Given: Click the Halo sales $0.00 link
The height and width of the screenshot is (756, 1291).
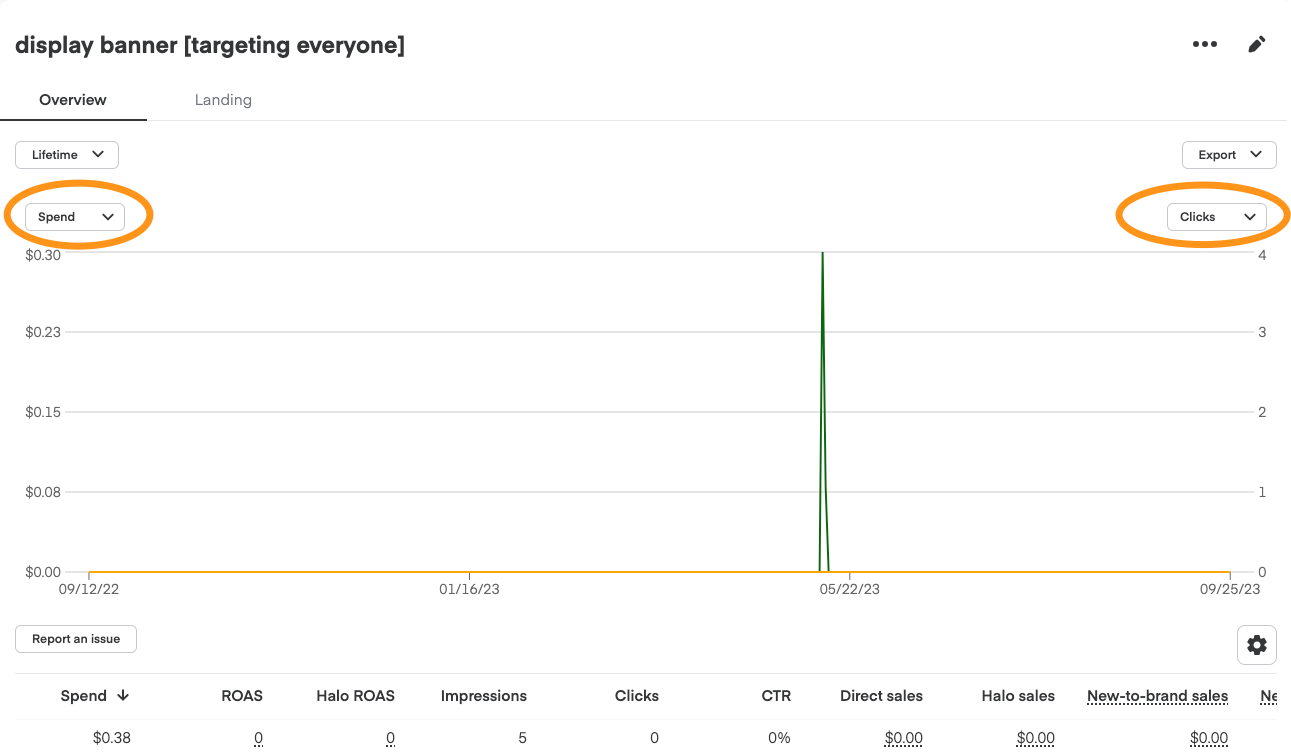Looking at the screenshot, I should tap(1035, 737).
